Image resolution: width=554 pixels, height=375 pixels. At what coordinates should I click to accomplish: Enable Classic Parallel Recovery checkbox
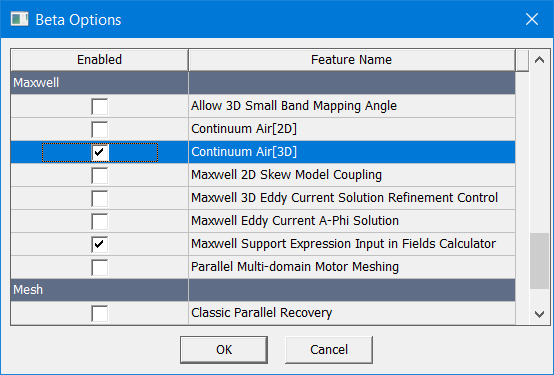[x=100, y=313]
